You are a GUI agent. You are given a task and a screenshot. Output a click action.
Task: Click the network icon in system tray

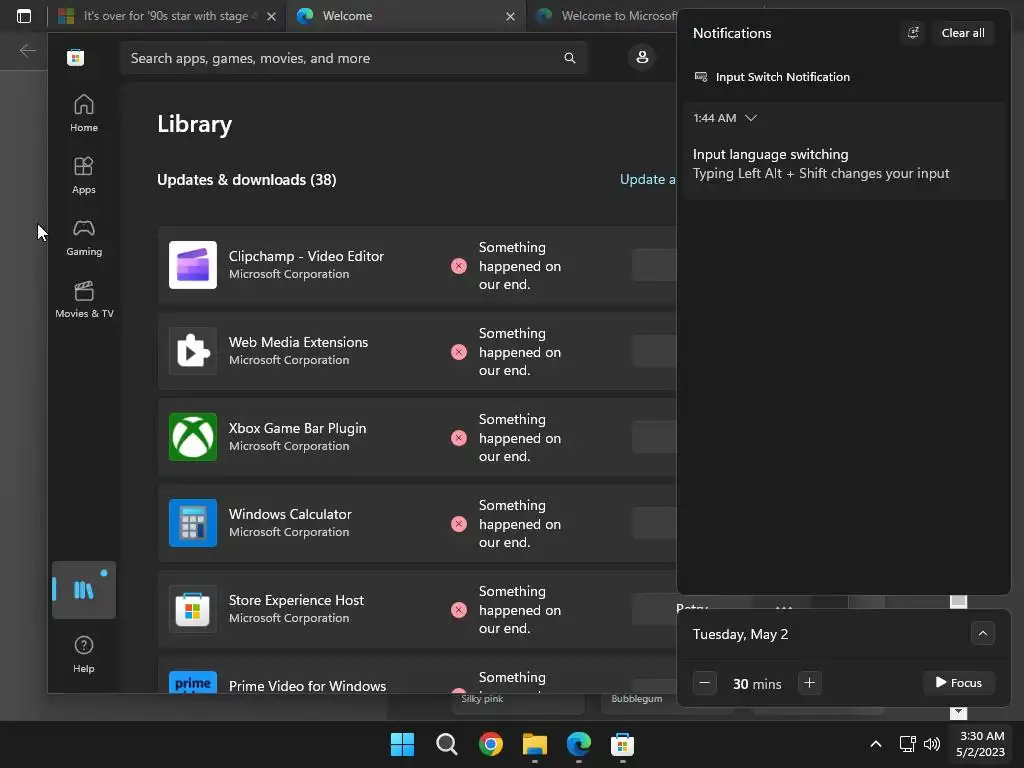click(x=907, y=744)
